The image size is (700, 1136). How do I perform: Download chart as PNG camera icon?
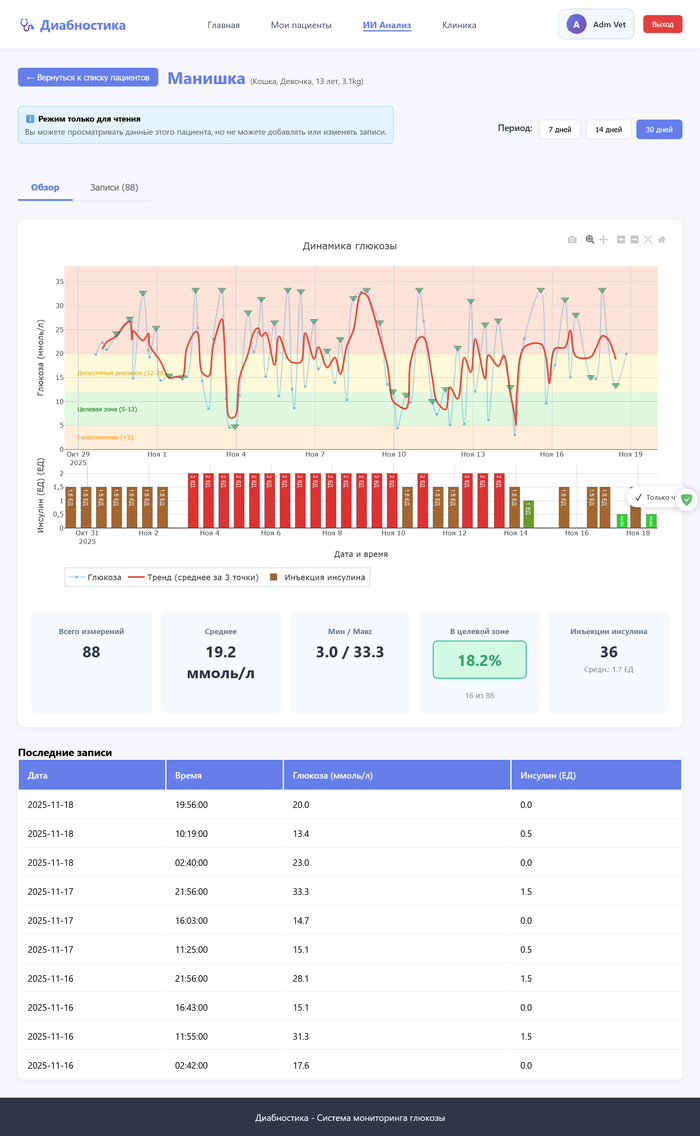[572, 240]
